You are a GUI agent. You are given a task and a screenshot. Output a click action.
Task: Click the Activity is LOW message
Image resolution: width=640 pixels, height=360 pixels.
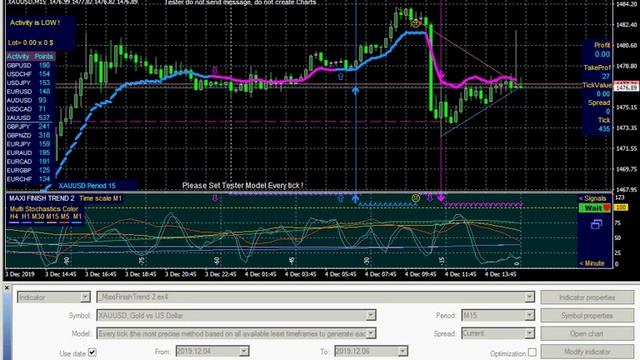[35, 23]
